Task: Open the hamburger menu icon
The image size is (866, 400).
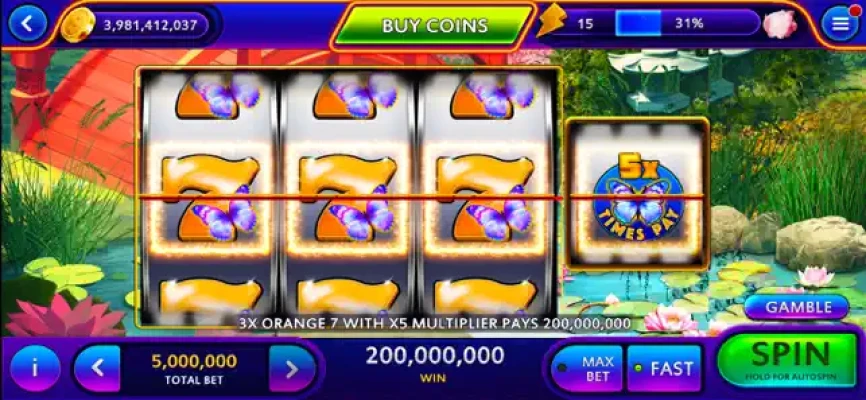Action: point(839,23)
